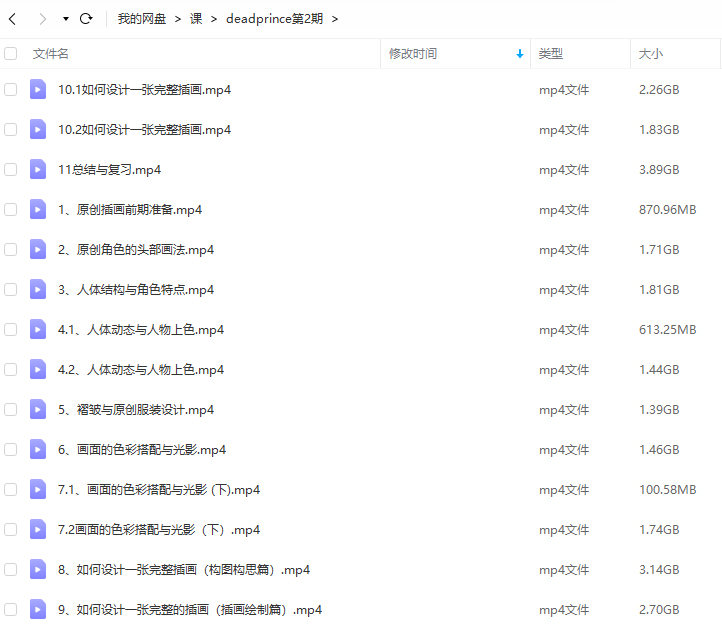The width and height of the screenshot is (722, 641).
Task: Sort files by 大小 column
Action: pyautogui.click(x=651, y=54)
